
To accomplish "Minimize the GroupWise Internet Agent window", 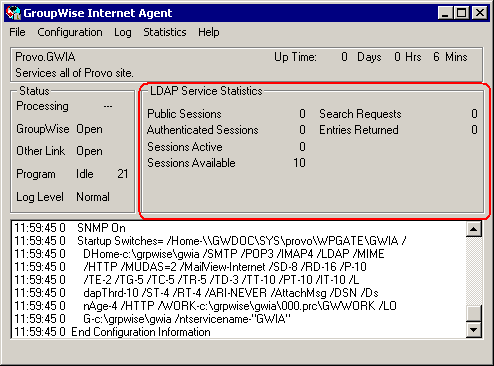I will (x=445, y=13).
